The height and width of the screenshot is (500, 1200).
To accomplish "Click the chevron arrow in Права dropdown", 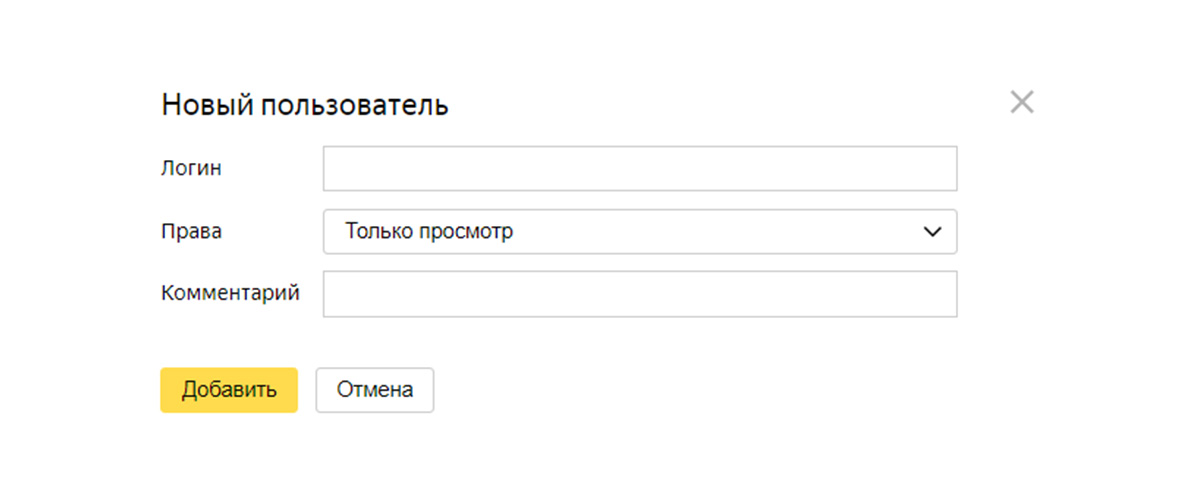I will coord(932,232).
